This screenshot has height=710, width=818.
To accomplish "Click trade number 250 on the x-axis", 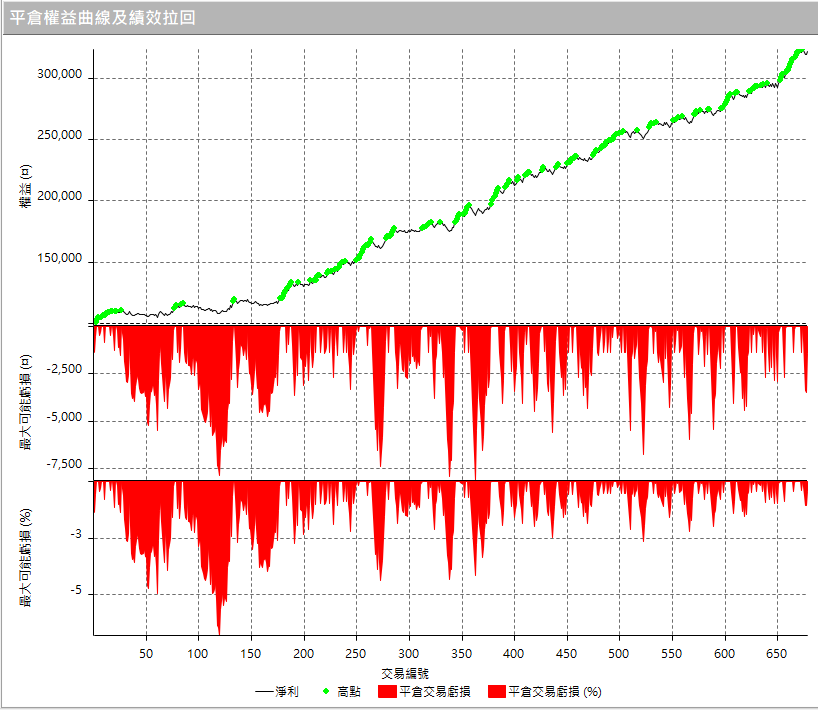I will [356, 654].
